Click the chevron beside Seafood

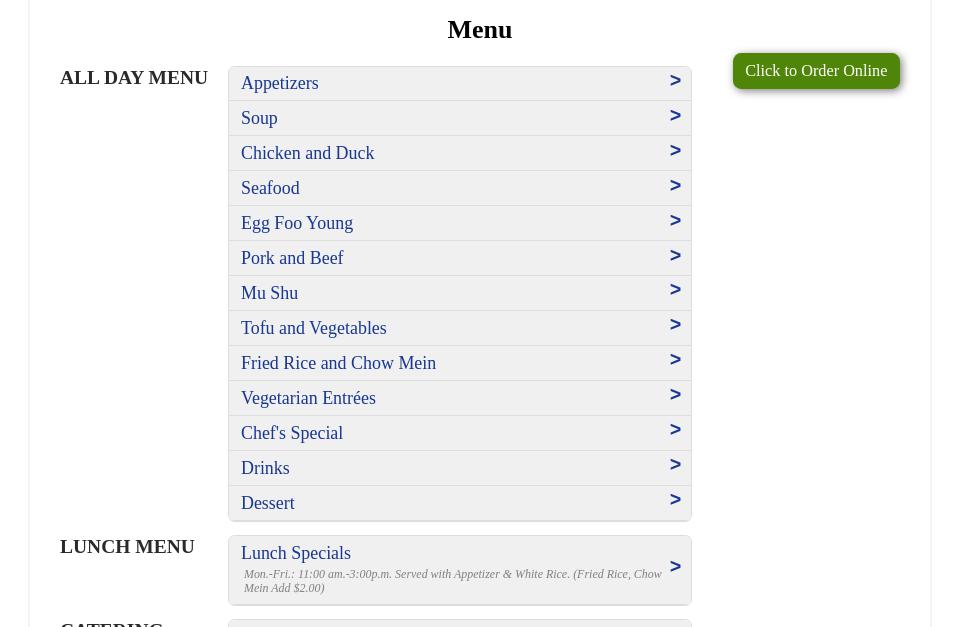click(x=675, y=186)
